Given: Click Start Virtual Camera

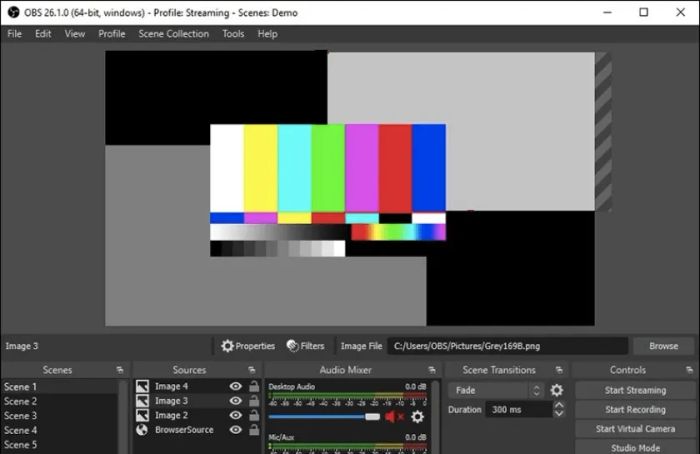Looking at the screenshot, I should 635,429.
